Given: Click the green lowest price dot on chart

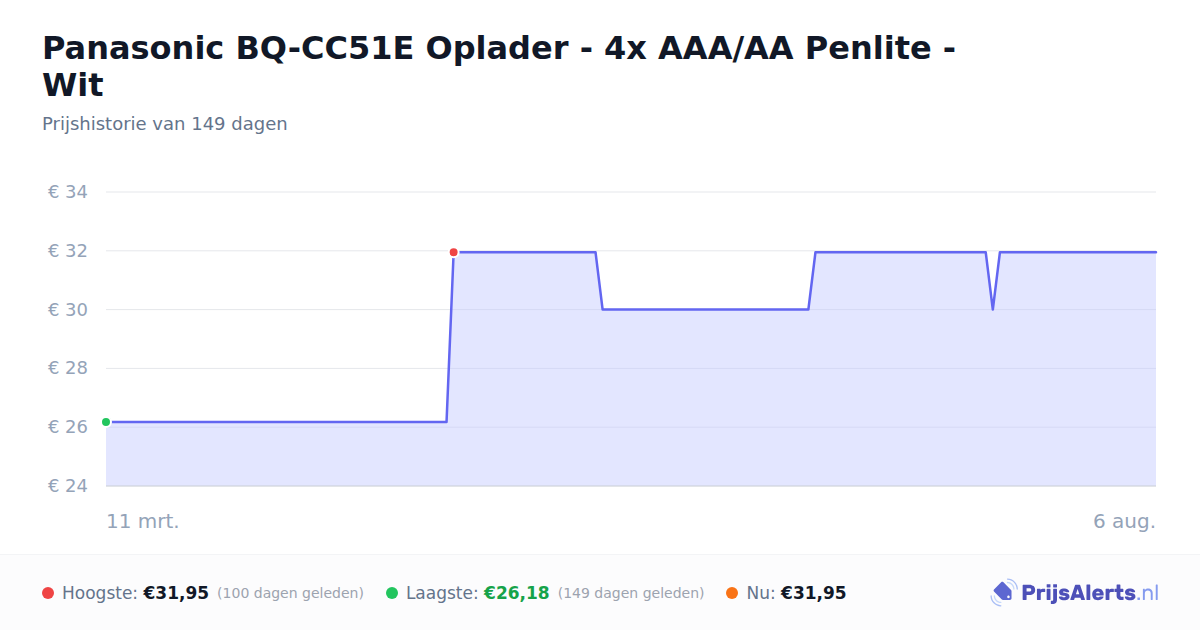Looking at the screenshot, I should tap(106, 422).
